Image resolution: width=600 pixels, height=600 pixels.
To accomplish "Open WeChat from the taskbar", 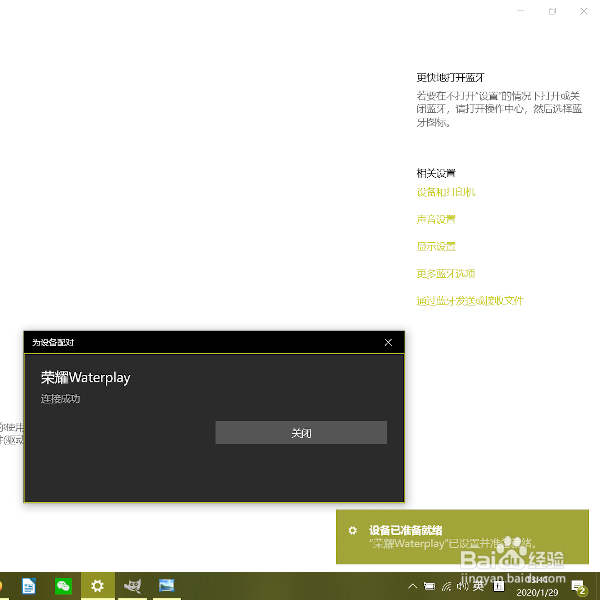I will point(63,585).
